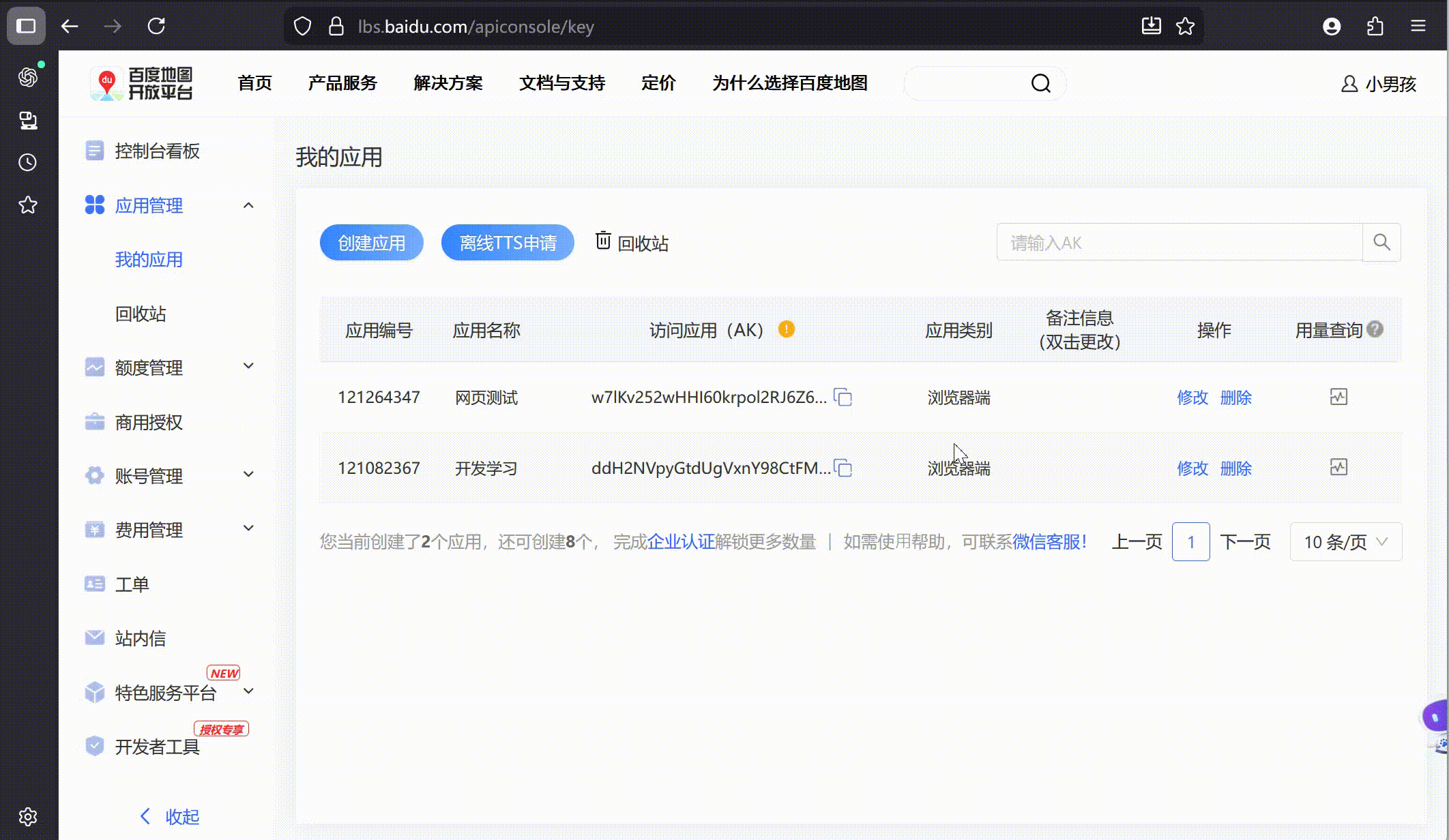Copy the AK of 开发学习 app

[843, 468]
